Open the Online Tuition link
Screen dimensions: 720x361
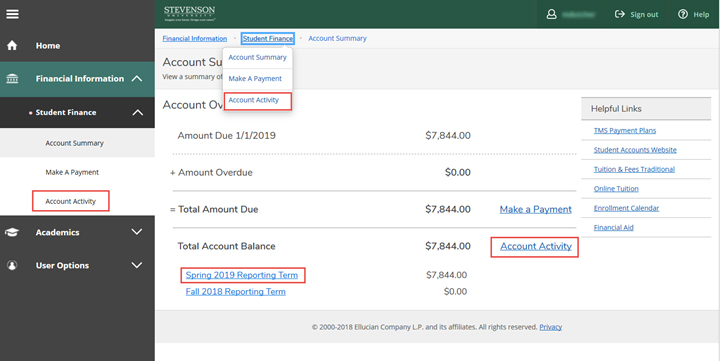(616, 189)
